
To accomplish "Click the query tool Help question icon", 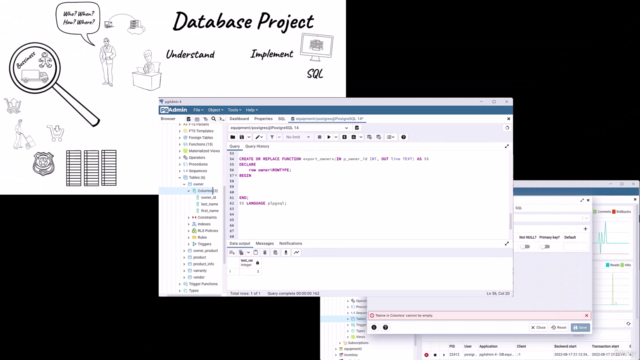I will (x=404, y=137).
